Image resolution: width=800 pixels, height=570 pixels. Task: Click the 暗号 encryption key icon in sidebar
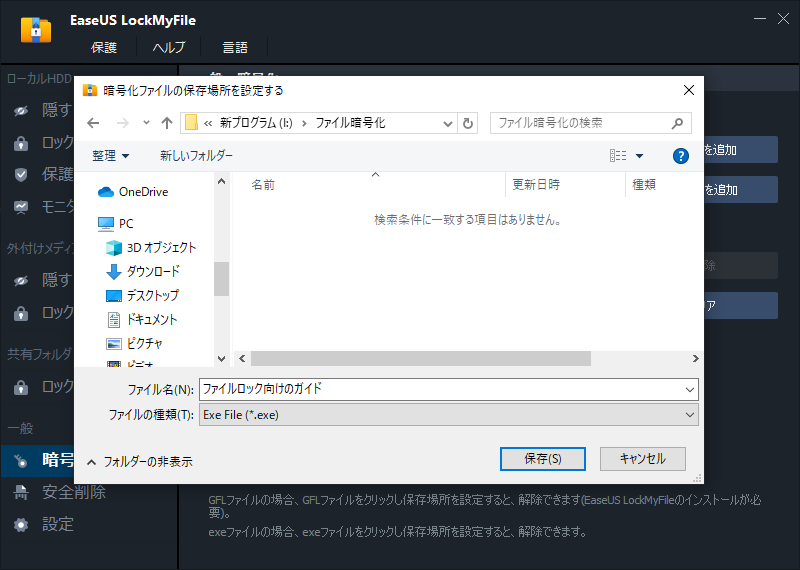click(21, 461)
